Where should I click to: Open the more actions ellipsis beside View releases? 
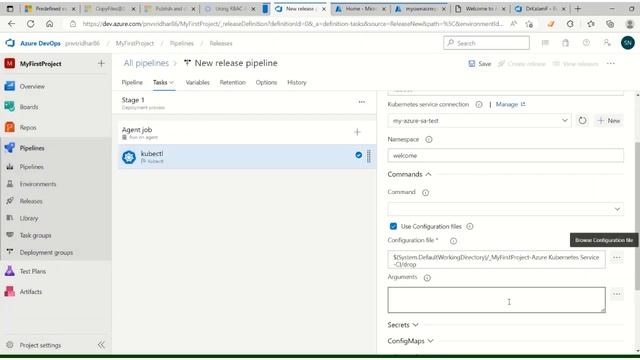[x=611, y=64]
